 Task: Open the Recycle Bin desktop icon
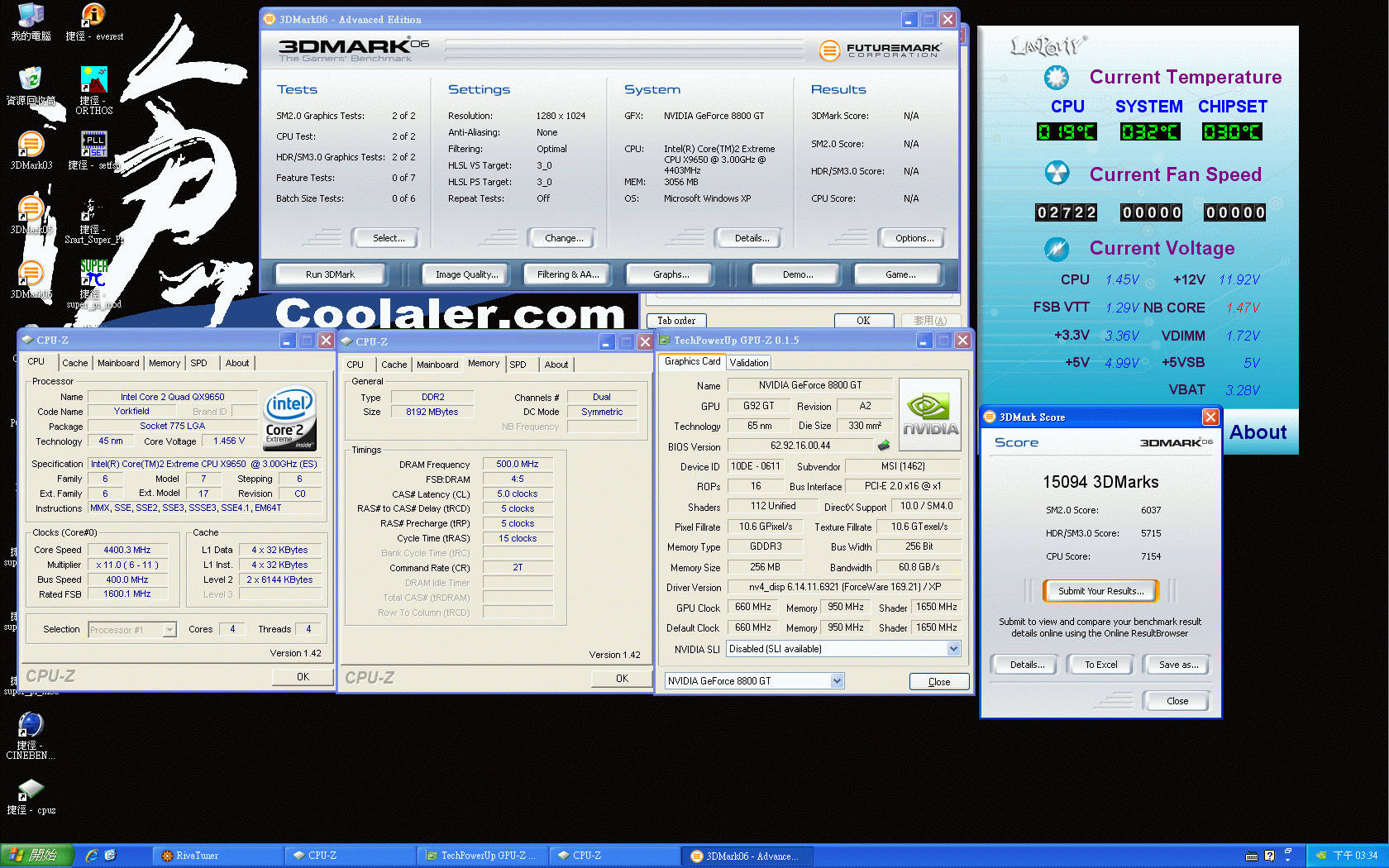31,86
